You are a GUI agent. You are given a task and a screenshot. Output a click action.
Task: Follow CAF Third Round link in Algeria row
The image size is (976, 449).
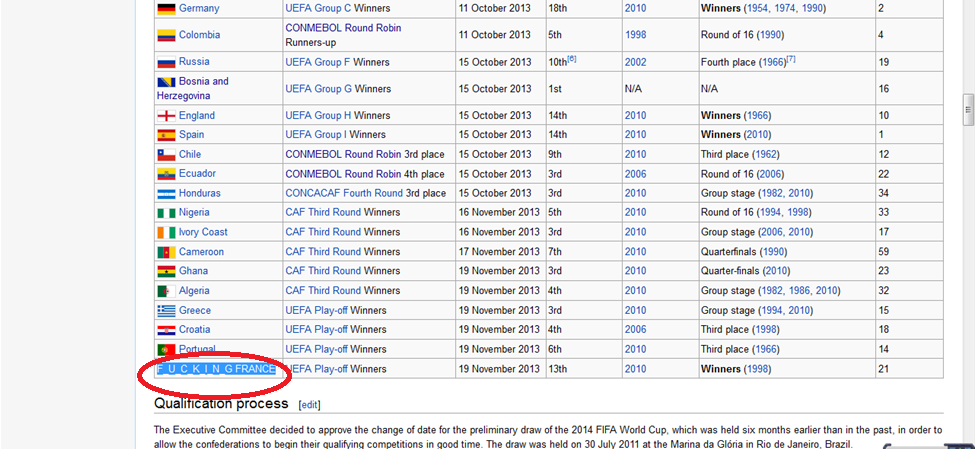(323, 291)
